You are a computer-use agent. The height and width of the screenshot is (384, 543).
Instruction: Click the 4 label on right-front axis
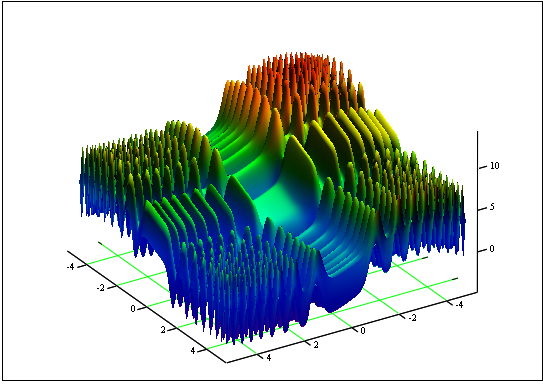point(269,358)
